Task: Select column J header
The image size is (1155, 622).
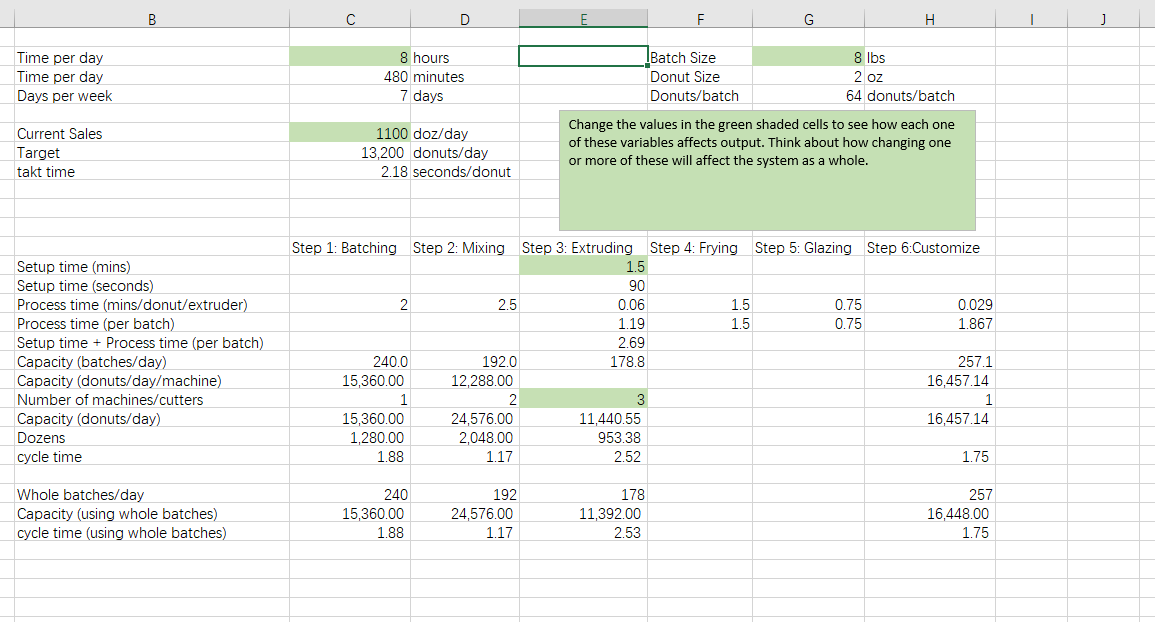Action: 1103,18
